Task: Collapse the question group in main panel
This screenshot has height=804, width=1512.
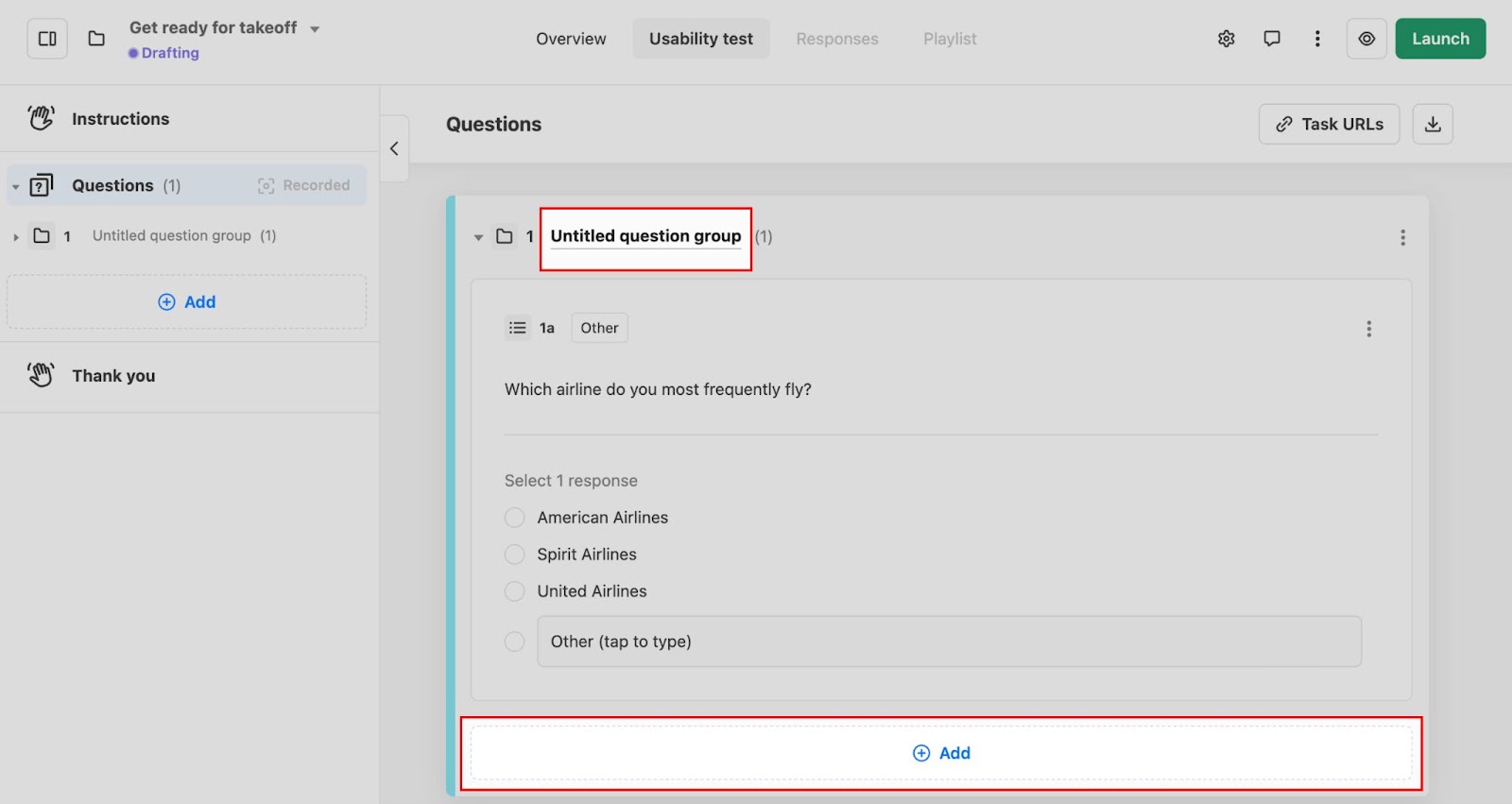Action: click(x=478, y=237)
